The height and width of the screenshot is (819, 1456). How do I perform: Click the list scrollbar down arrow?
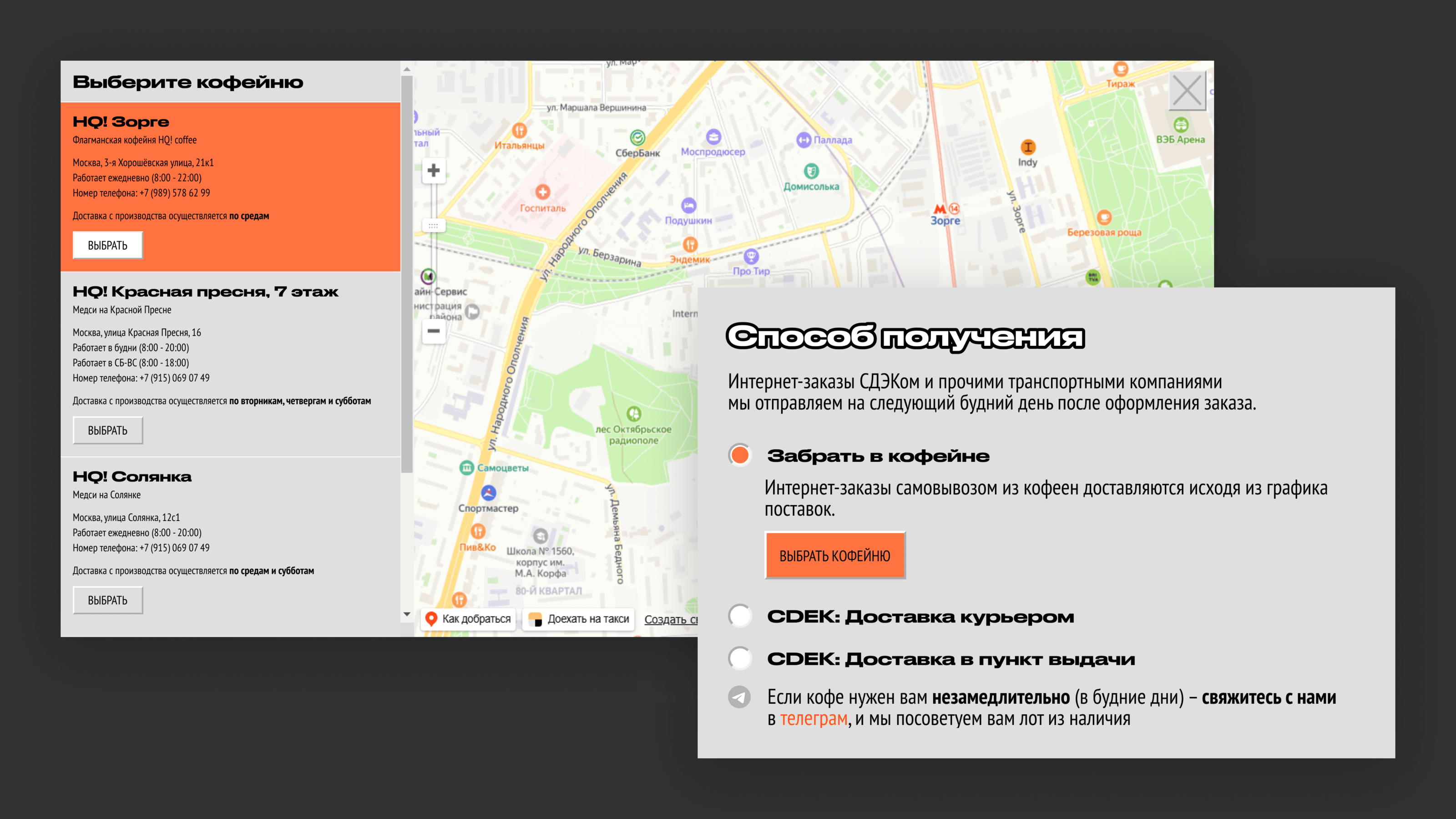[x=407, y=614]
